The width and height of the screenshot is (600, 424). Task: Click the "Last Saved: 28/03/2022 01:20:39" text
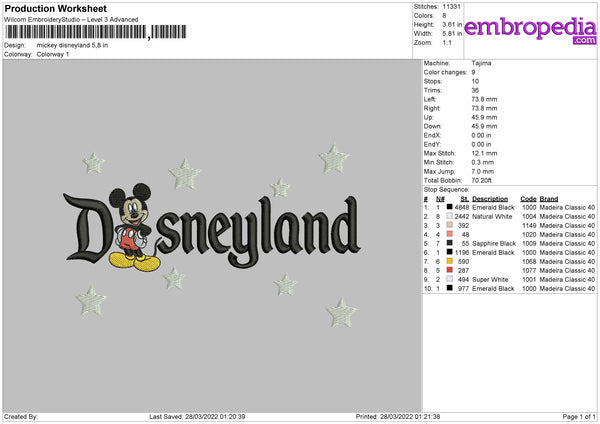pyautogui.click(x=197, y=416)
